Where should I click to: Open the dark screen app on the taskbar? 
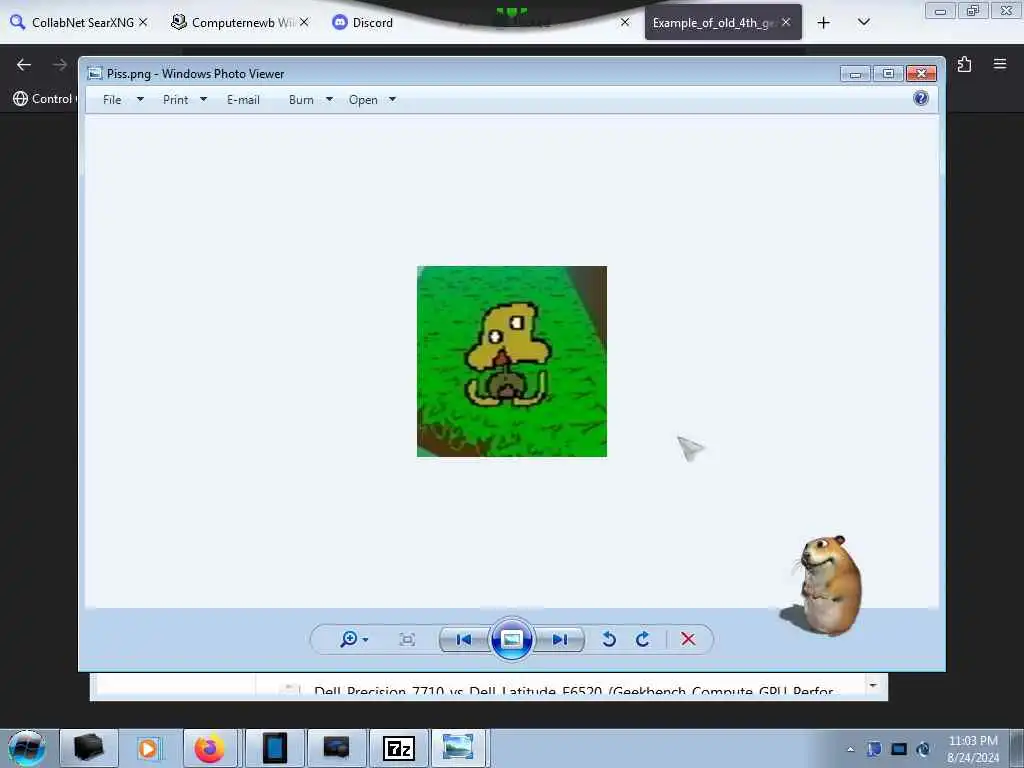(336, 748)
